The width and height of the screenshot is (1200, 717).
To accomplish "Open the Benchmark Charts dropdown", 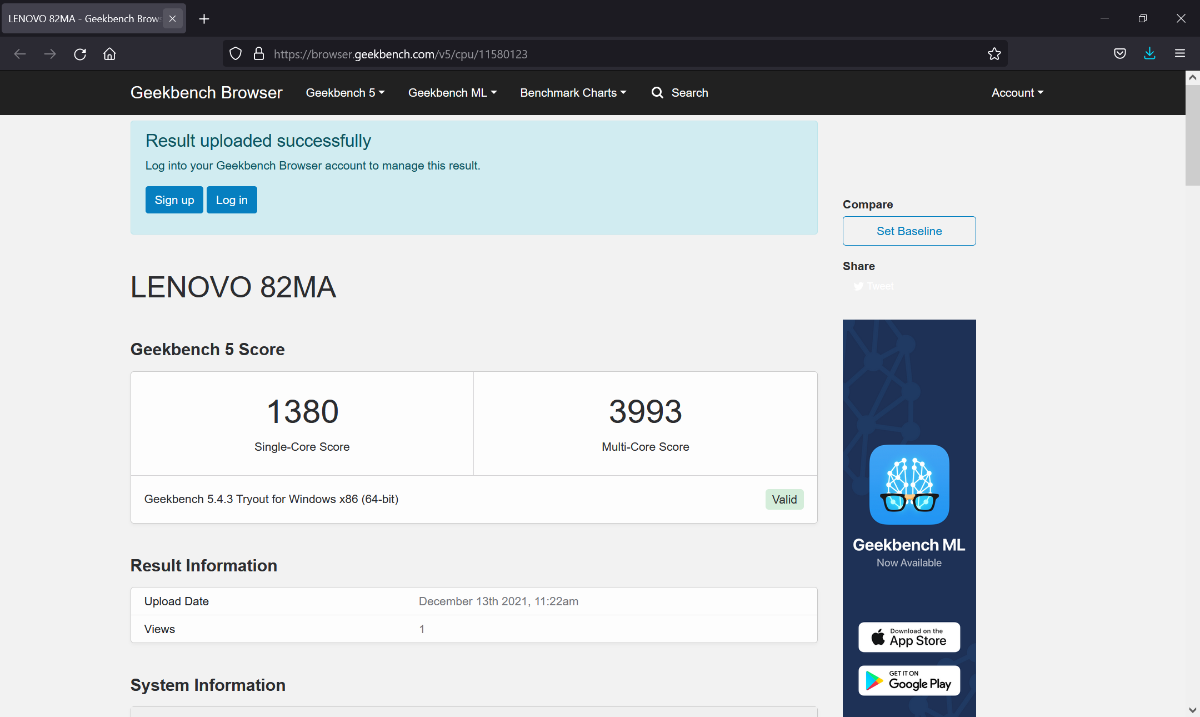I will (573, 93).
